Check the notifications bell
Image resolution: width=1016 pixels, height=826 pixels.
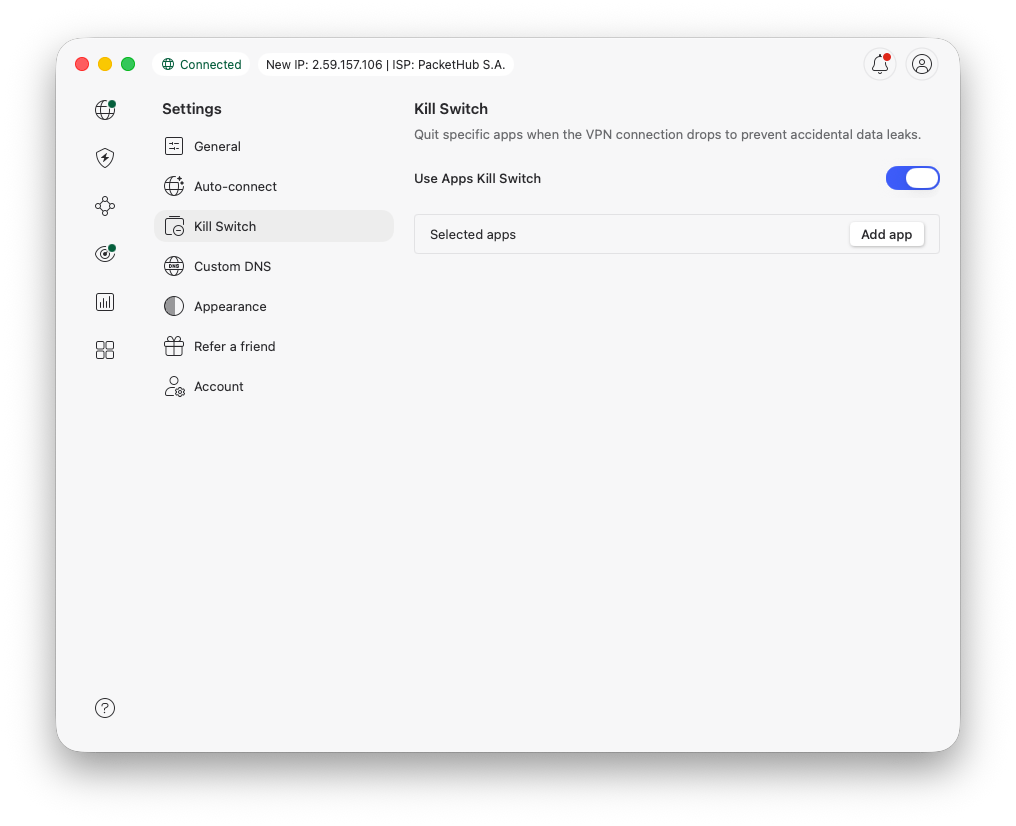pos(879,64)
